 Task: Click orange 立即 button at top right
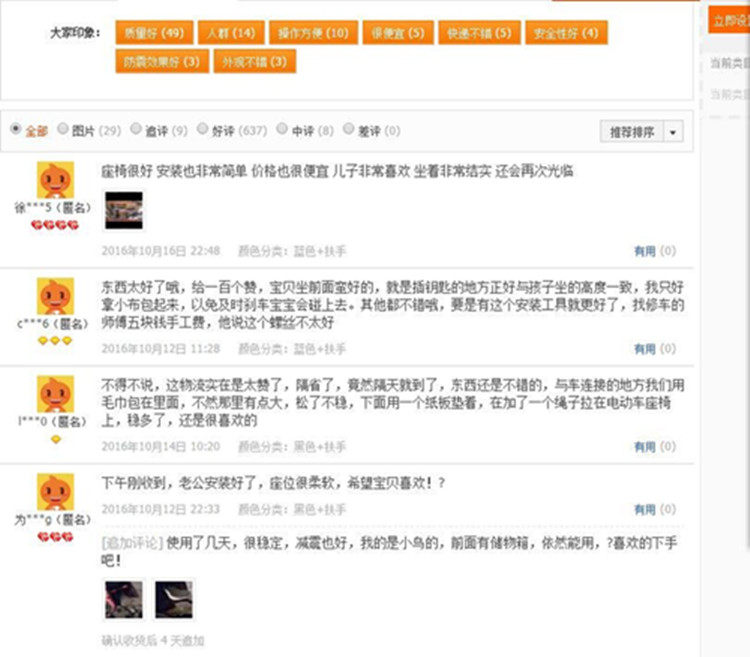tap(729, 21)
